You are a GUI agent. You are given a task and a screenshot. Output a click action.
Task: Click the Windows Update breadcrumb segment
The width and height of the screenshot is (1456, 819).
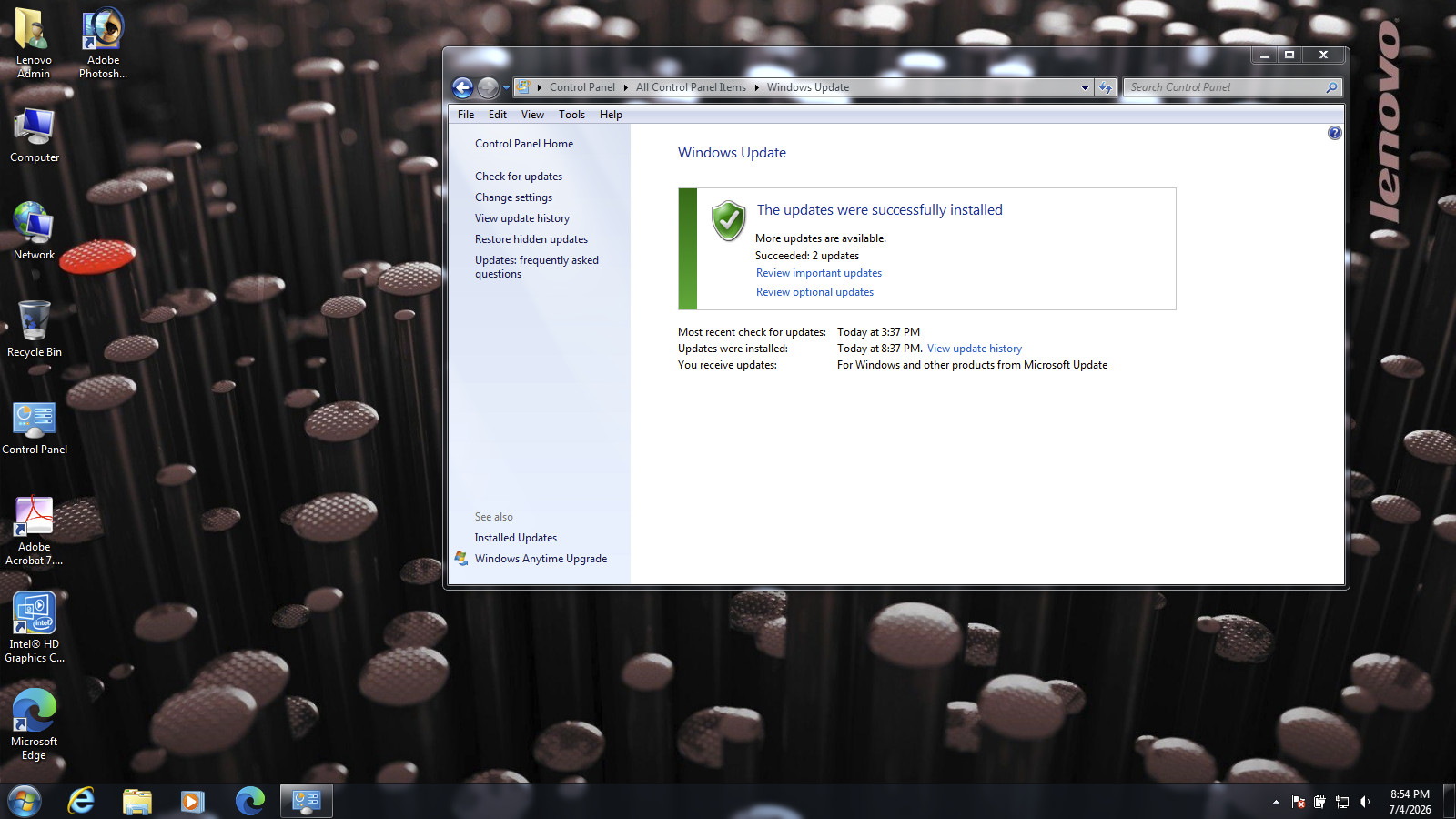[808, 87]
